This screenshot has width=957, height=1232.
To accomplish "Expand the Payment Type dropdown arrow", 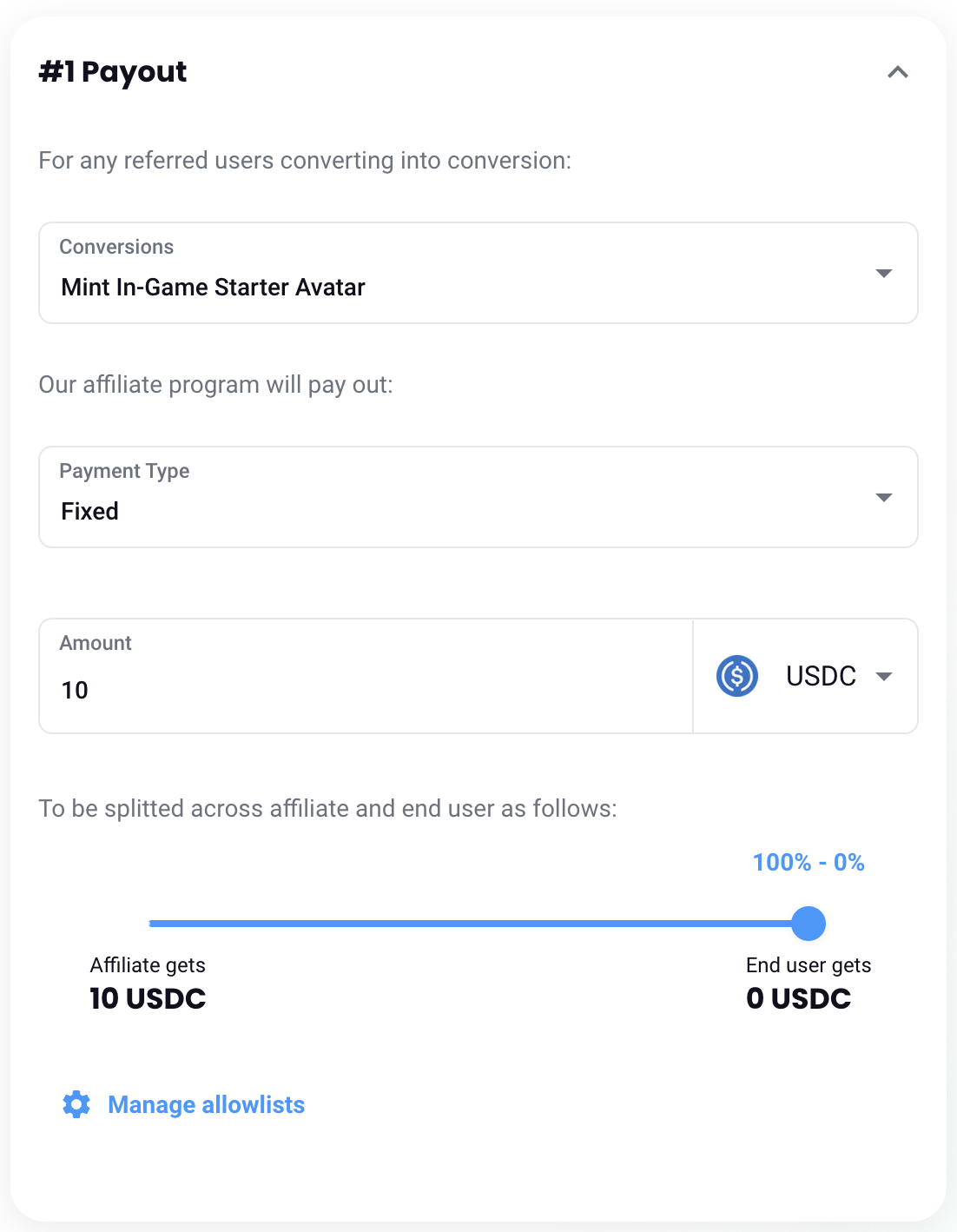I will tap(883, 498).
